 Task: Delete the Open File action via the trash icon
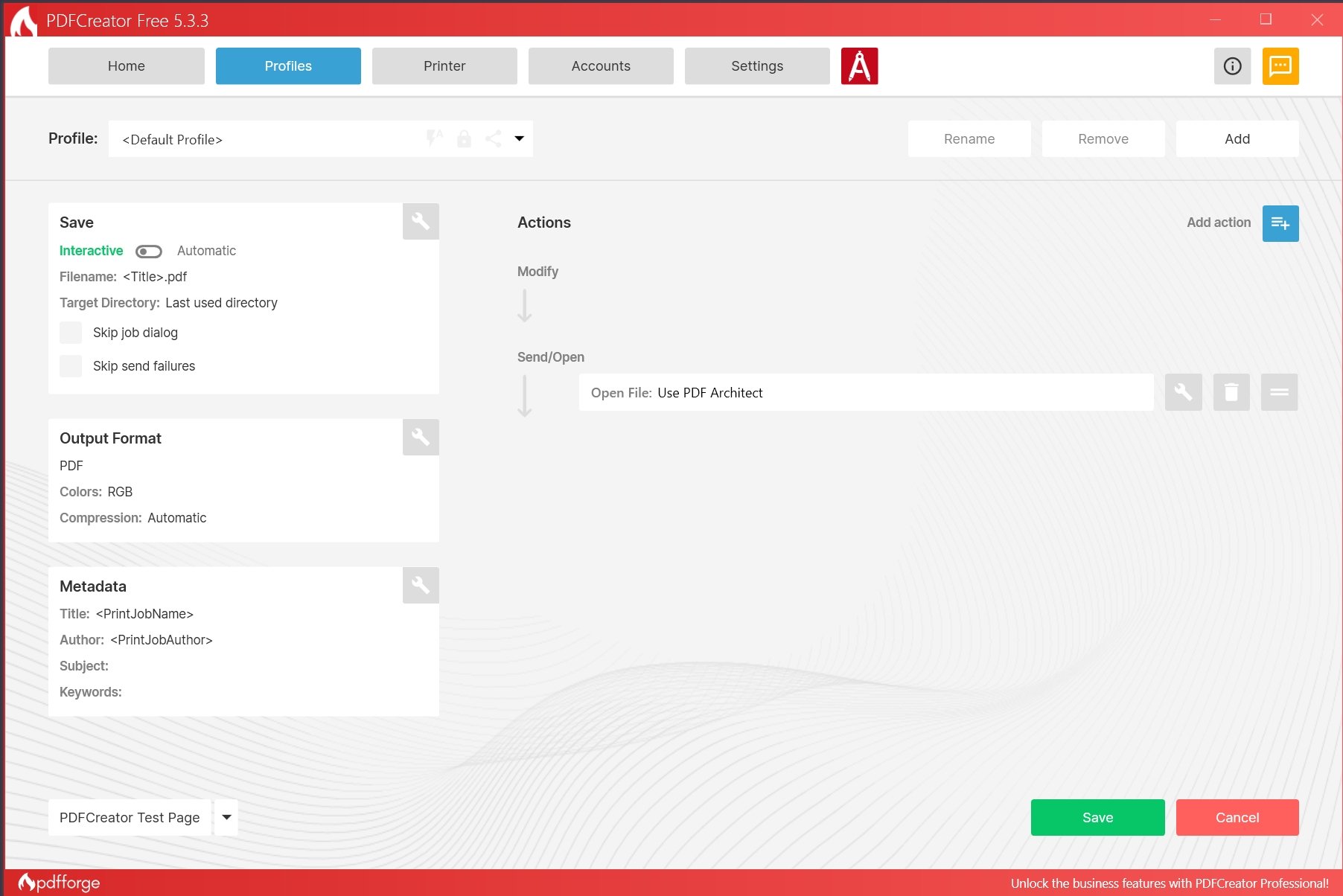pos(1231,392)
